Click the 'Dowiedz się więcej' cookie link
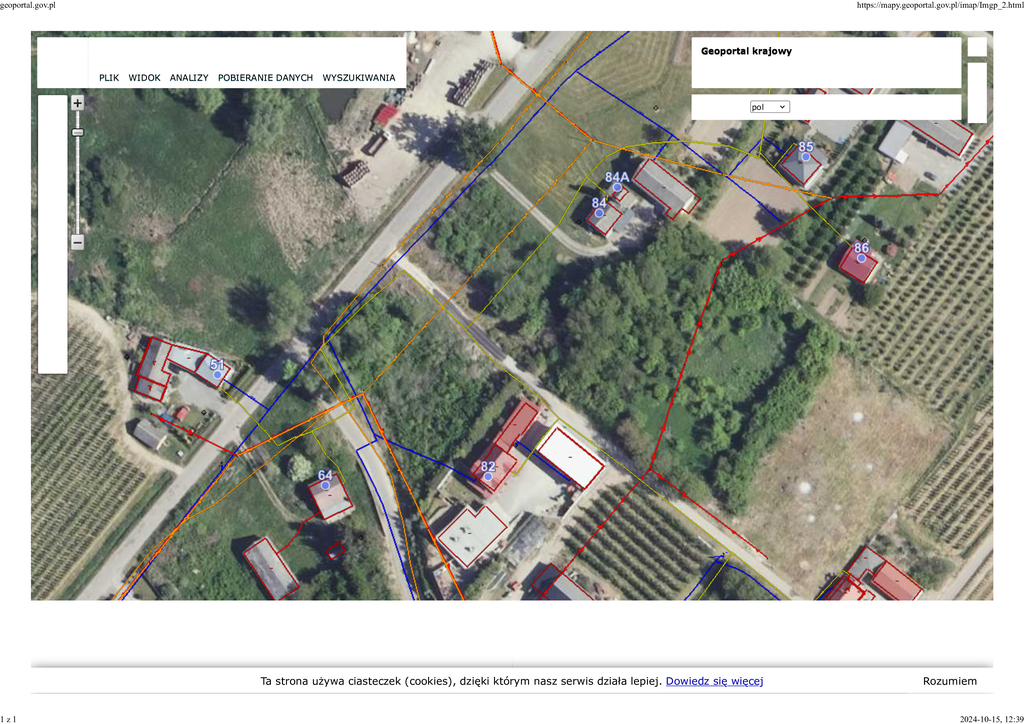1024x724 pixels. (x=714, y=681)
